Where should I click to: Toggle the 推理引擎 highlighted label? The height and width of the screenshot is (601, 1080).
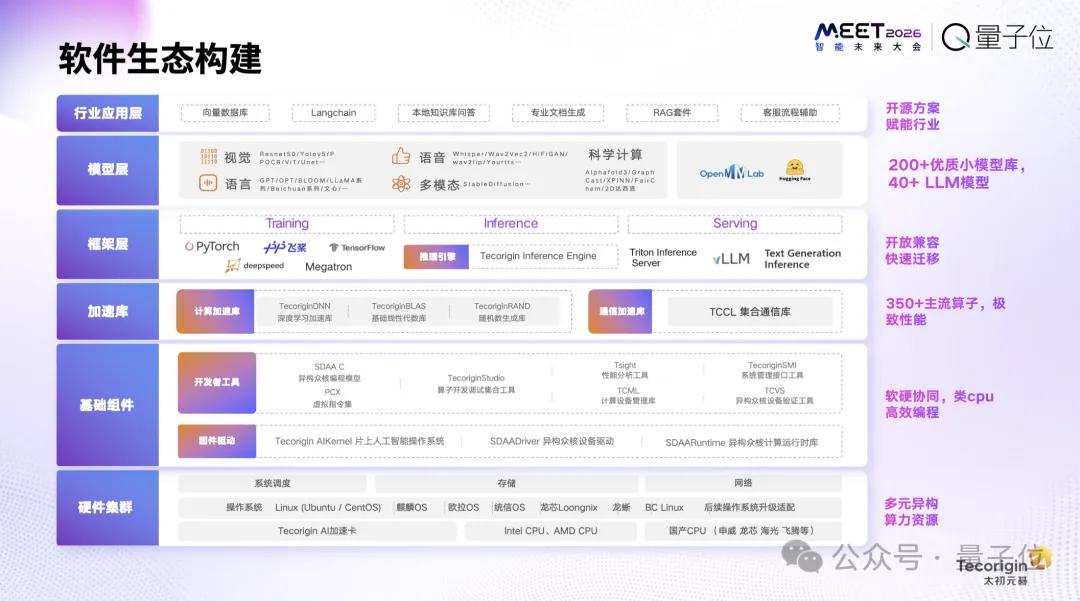[x=437, y=256]
